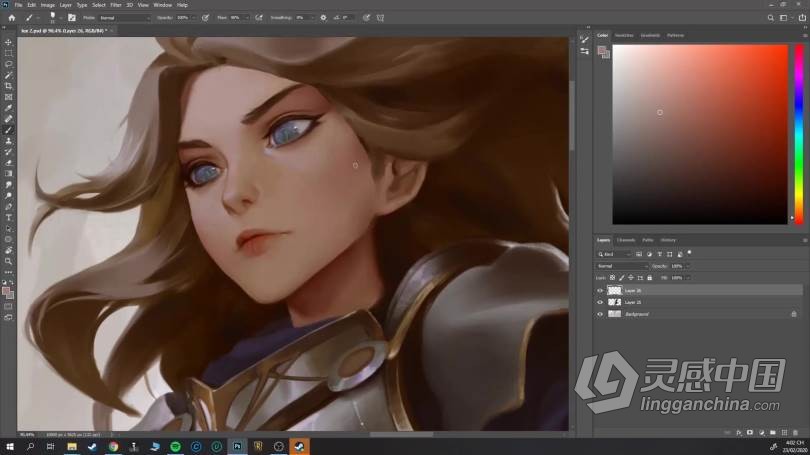Viewport: 810px width, 455px height.
Task: Select the Type tool
Action: click(8, 217)
